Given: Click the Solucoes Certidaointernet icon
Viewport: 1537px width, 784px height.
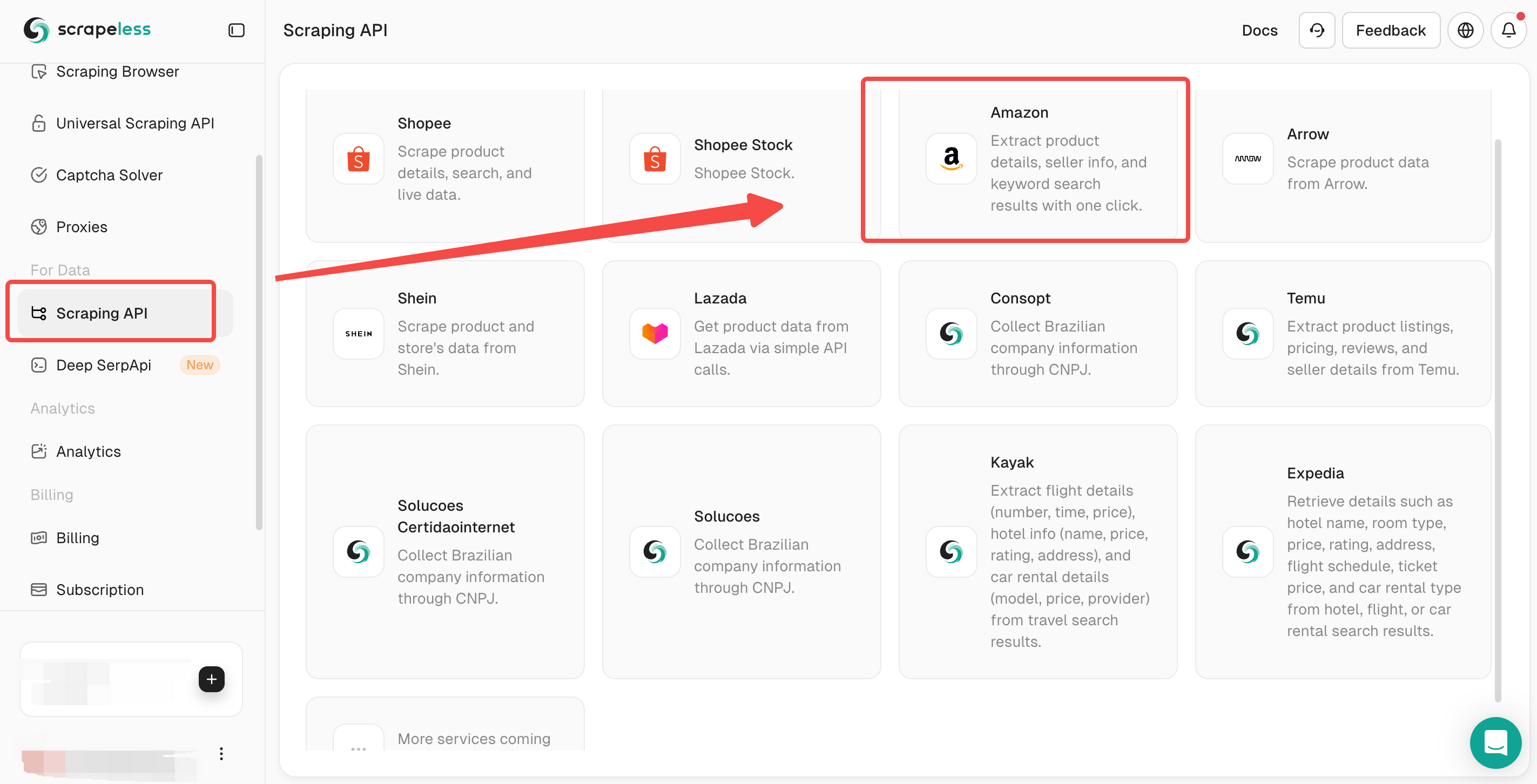Looking at the screenshot, I should click(359, 552).
